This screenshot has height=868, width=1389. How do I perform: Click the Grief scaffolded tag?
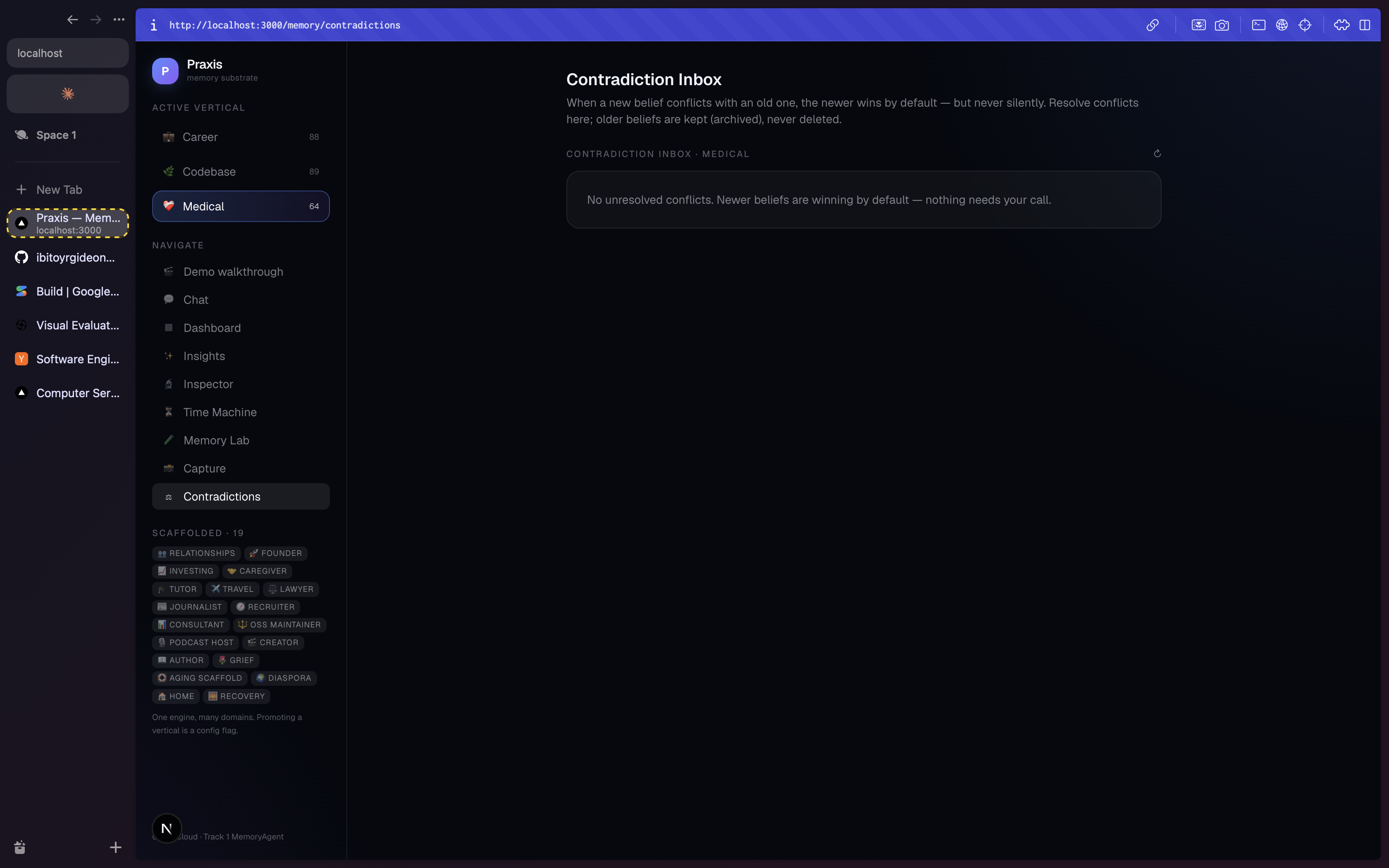point(236,660)
